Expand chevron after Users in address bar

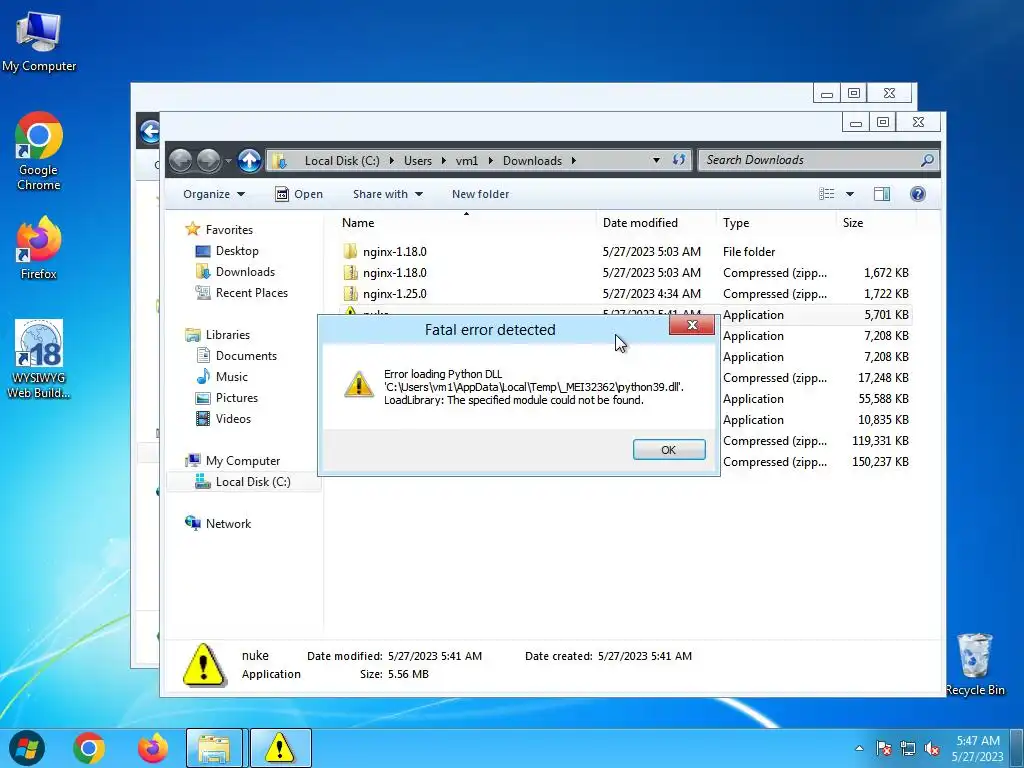click(443, 161)
